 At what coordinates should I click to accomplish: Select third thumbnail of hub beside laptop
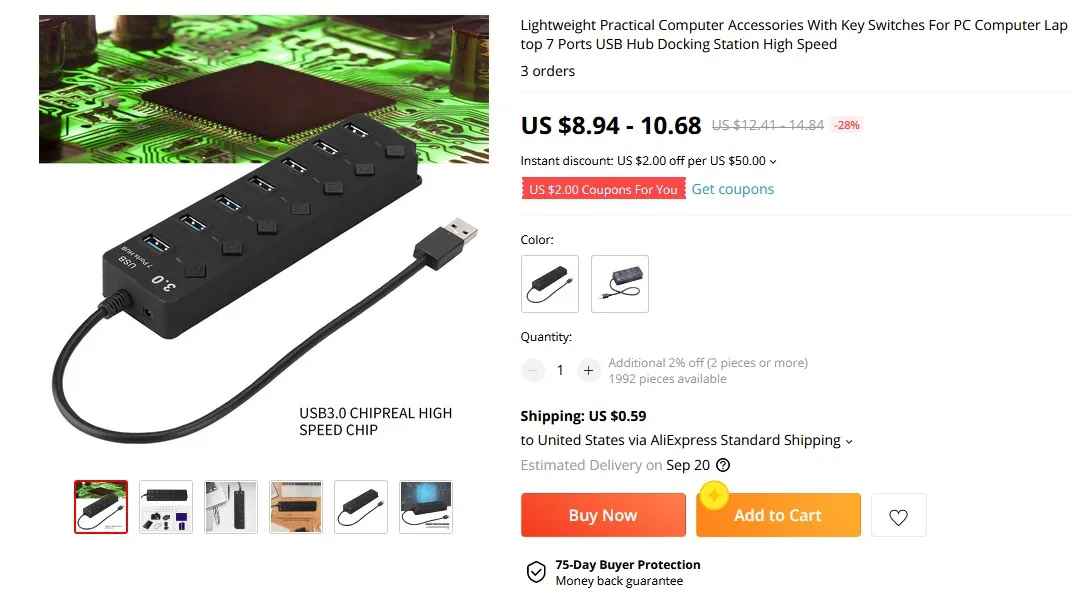coord(231,507)
